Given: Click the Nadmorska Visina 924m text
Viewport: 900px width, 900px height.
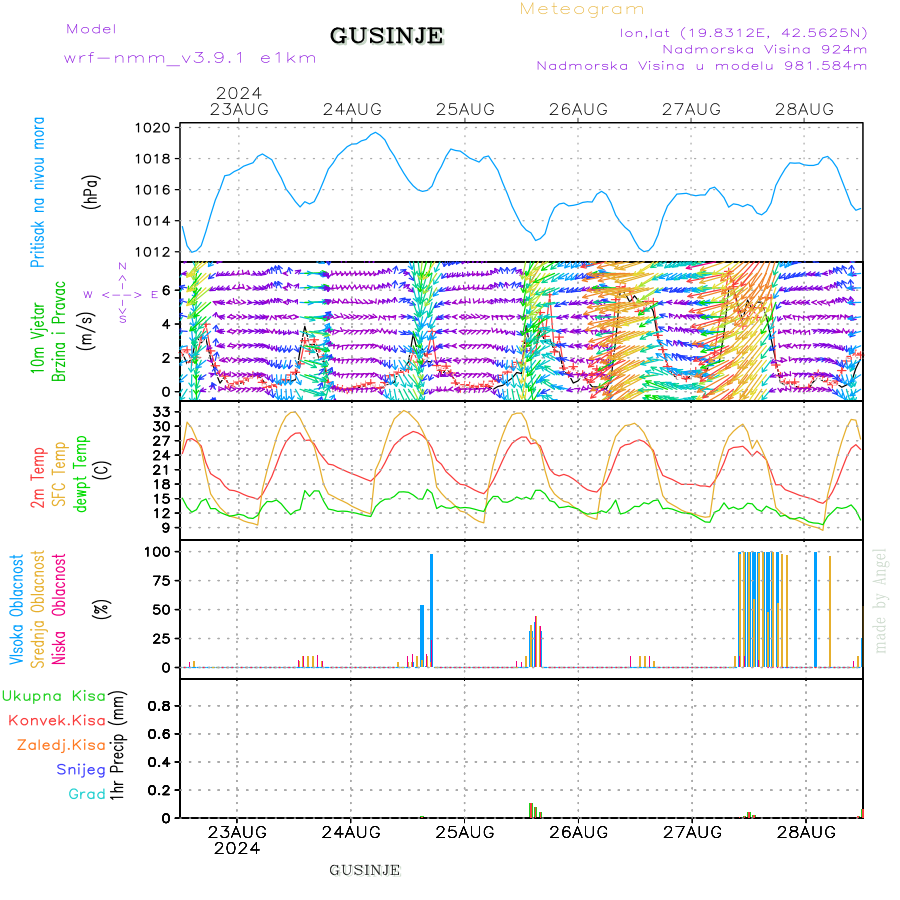Looking at the screenshot, I should pos(765,49).
